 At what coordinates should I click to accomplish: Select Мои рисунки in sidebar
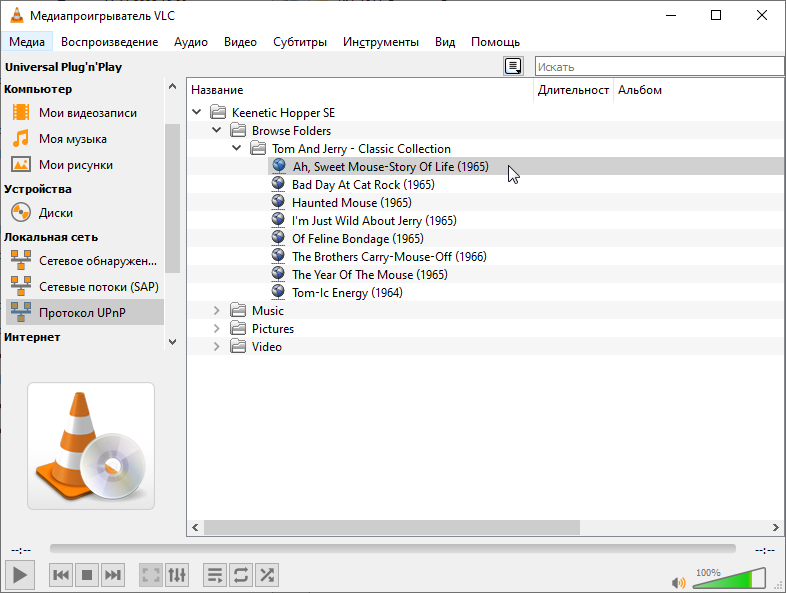[84, 164]
